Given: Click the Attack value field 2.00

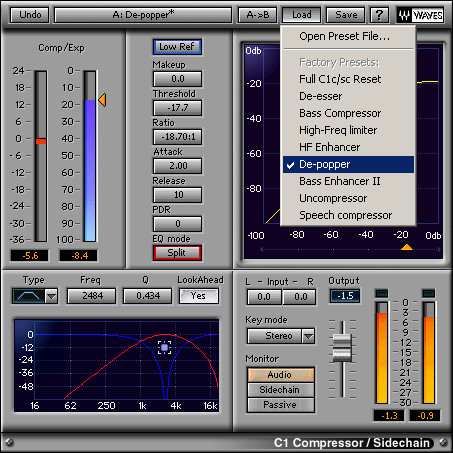Looking at the screenshot, I should 177,166.
